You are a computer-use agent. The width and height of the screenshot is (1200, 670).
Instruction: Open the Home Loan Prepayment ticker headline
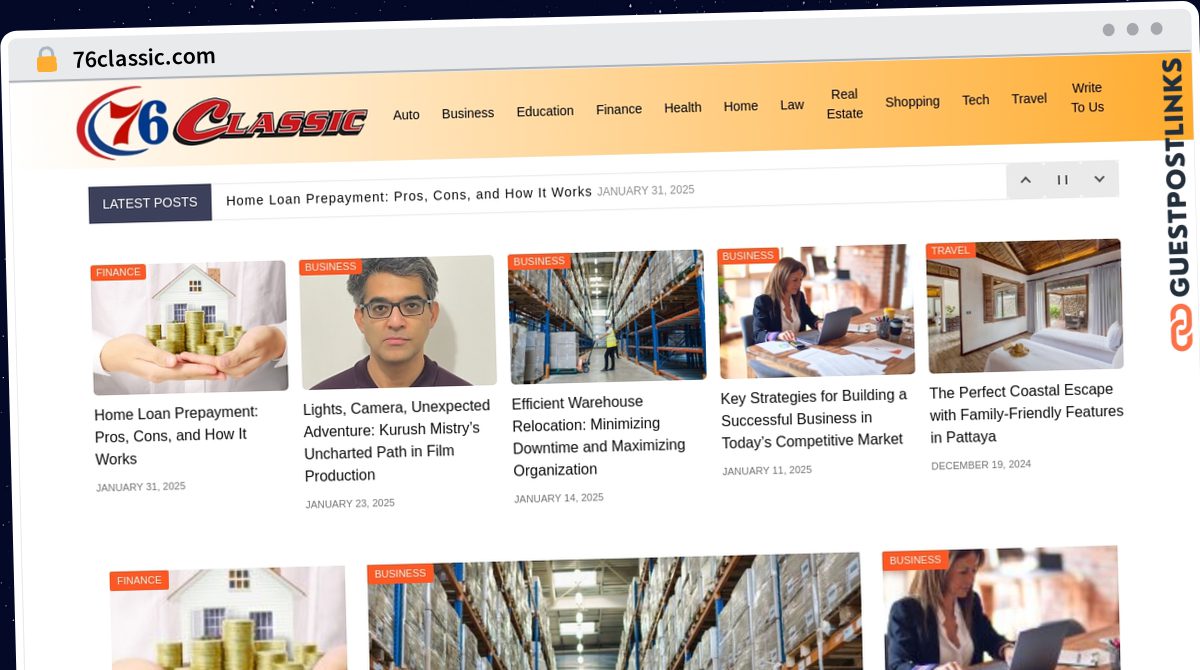point(409,195)
